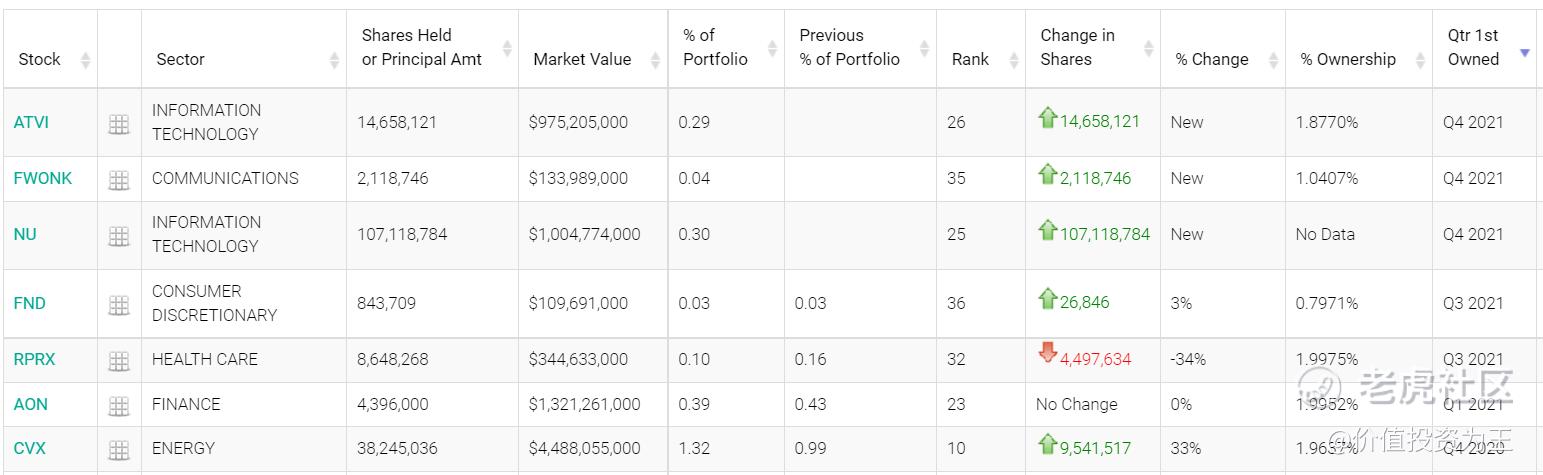Open the RPRX row grid icon
Viewport: 1543px width, 475px height.
[119, 361]
